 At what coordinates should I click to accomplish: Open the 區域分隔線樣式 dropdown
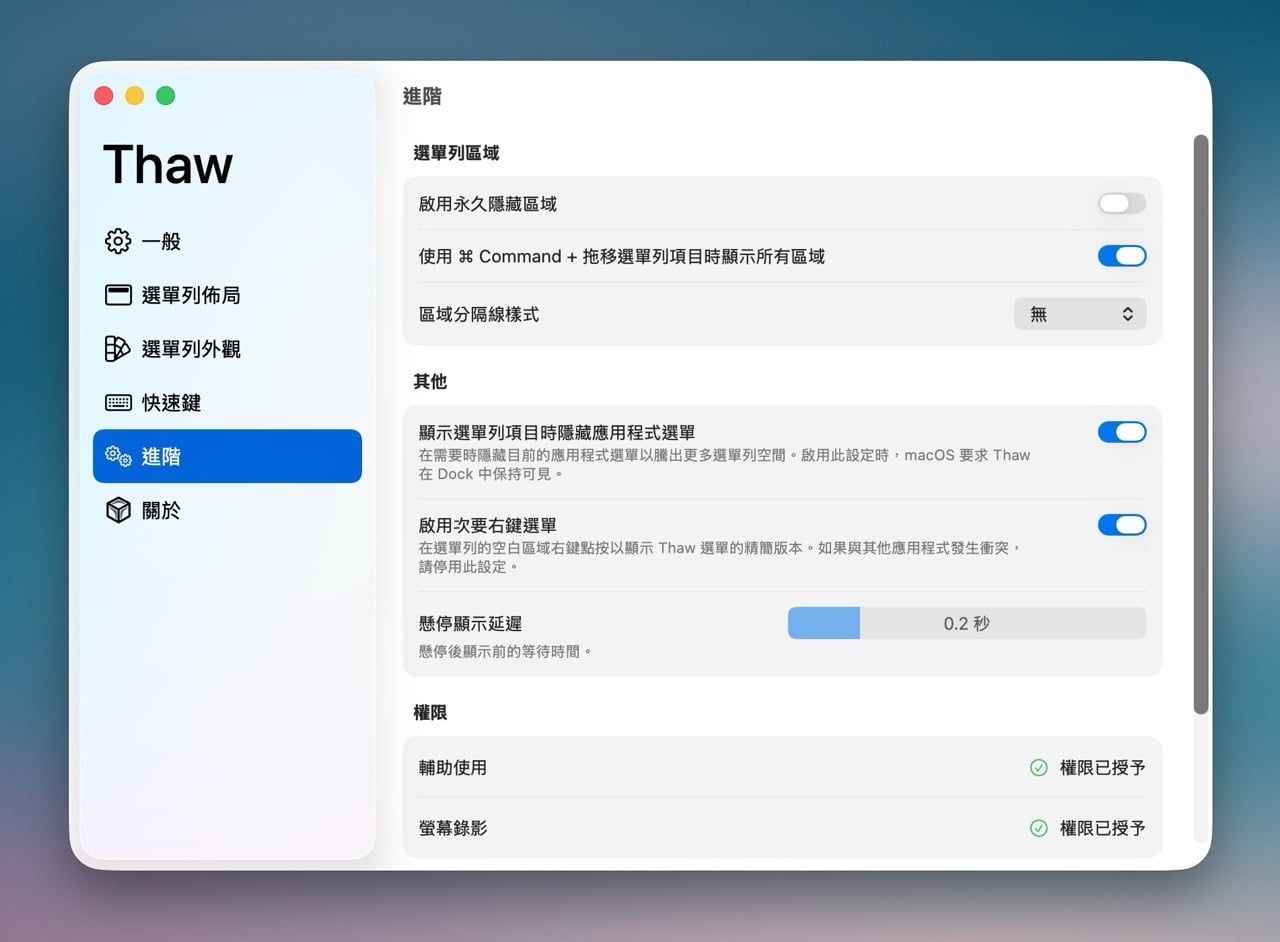click(x=1080, y=314)
